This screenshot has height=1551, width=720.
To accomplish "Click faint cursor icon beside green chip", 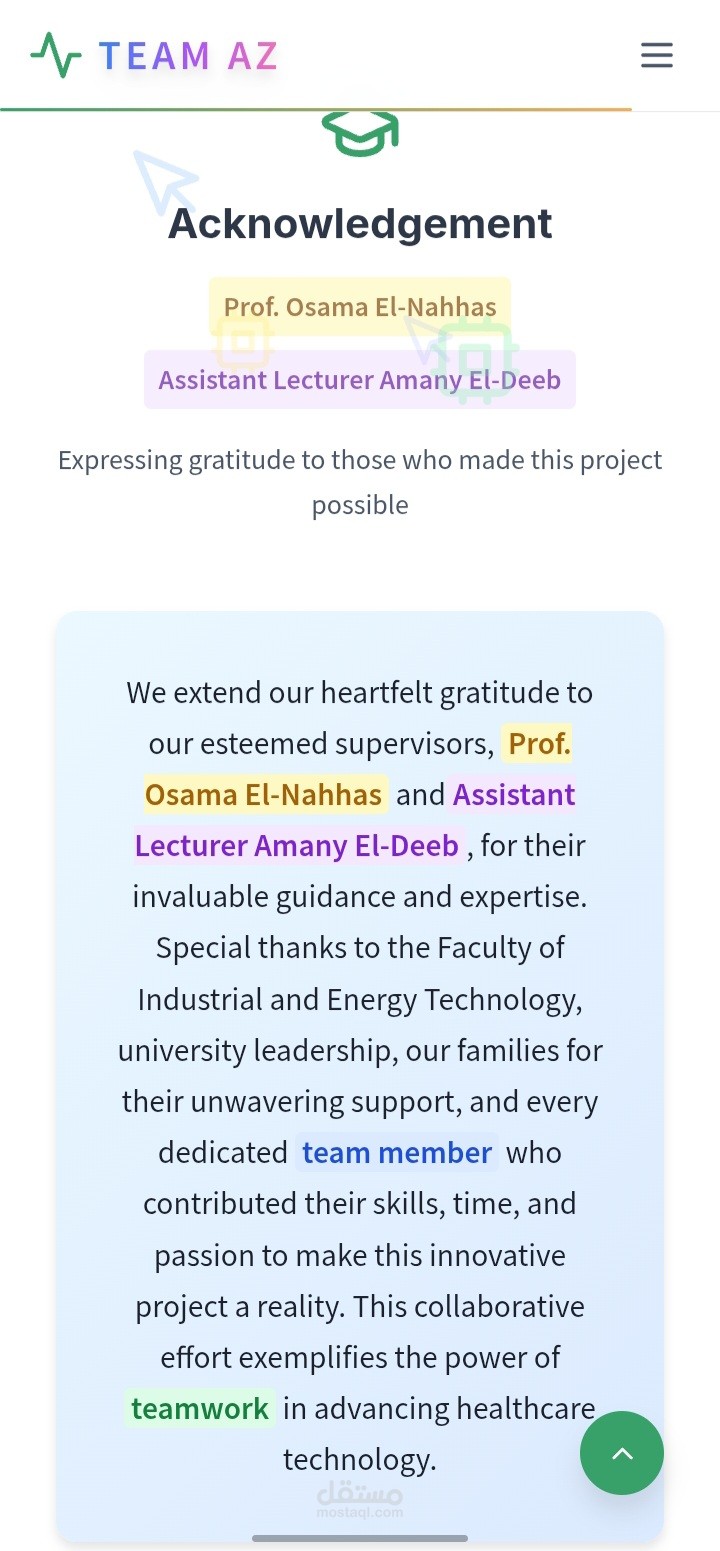I will [x=422, y=339].
